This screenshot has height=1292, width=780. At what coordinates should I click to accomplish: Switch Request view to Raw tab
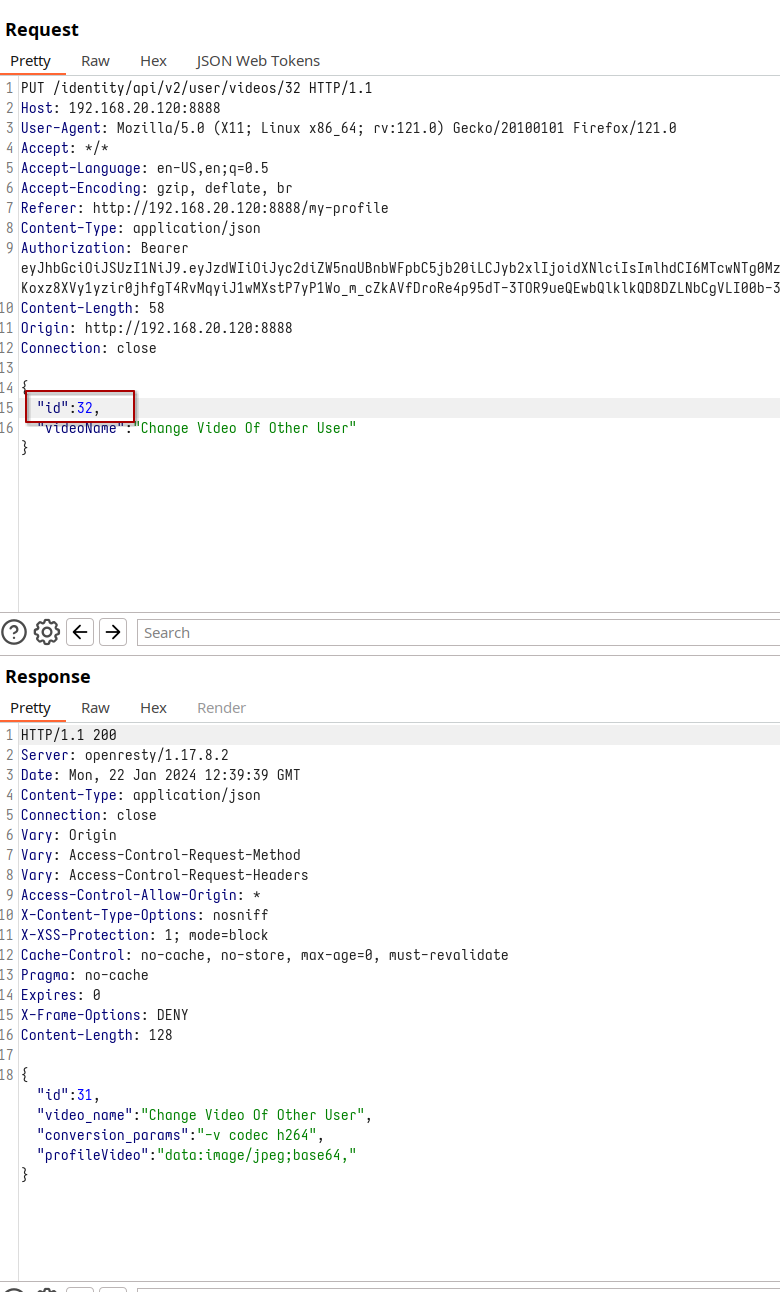(96, 61)
